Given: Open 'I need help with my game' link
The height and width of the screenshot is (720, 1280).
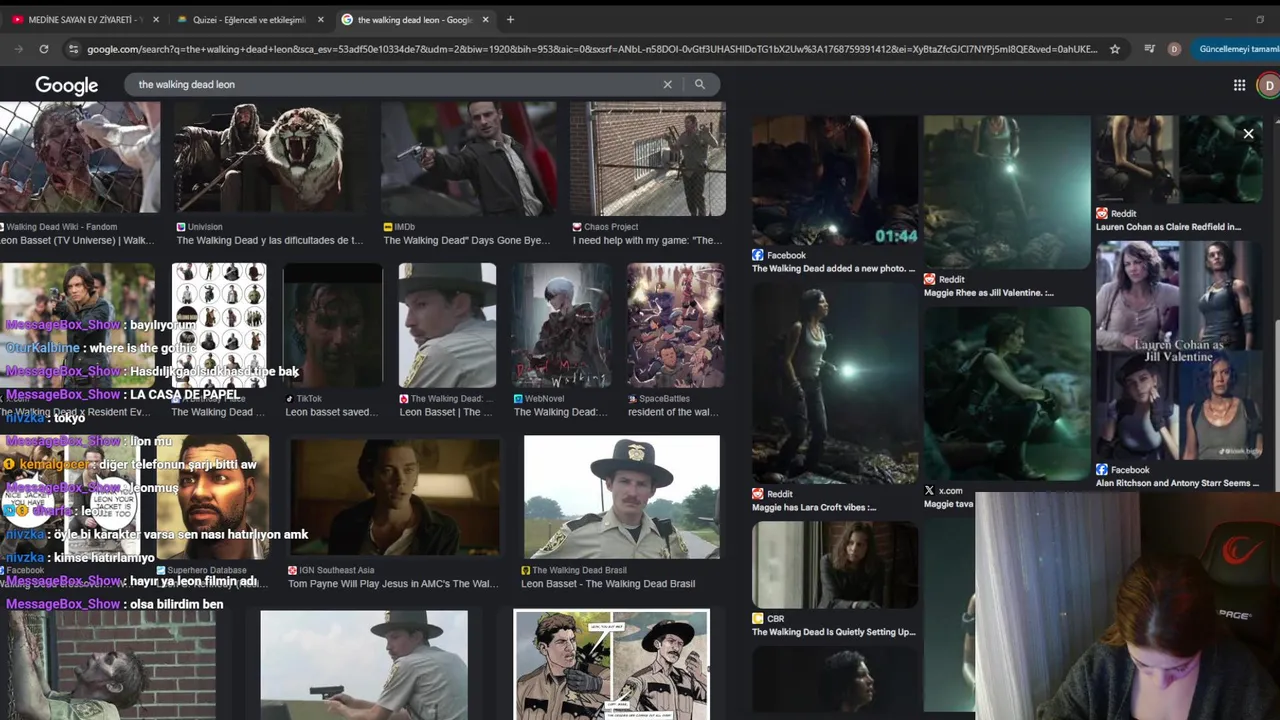Looking at the screenshot, I should click(647, 241).
